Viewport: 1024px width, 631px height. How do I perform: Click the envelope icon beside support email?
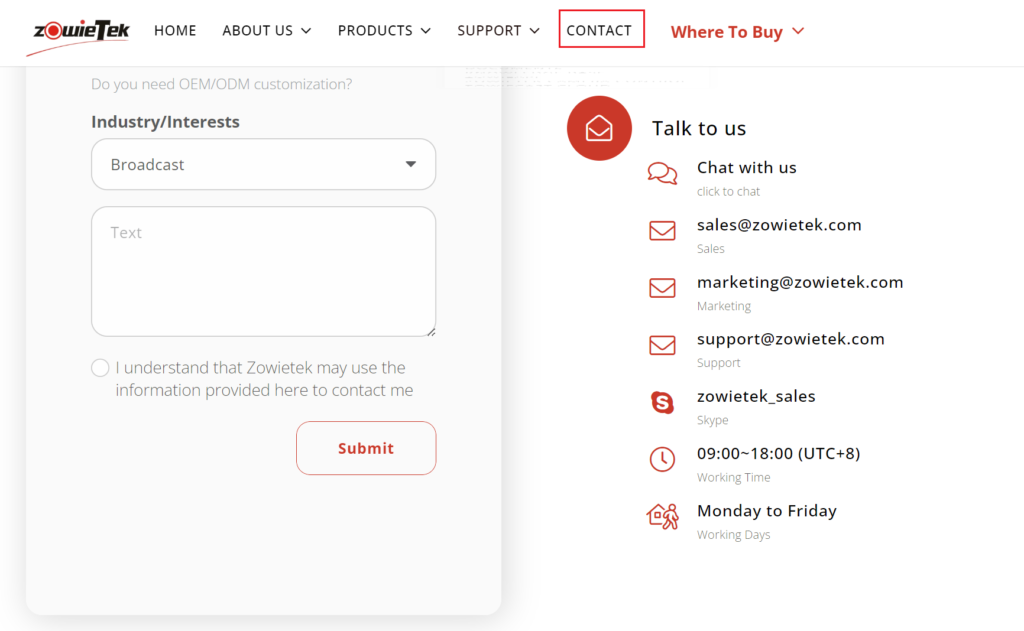[x=662, y=345]
